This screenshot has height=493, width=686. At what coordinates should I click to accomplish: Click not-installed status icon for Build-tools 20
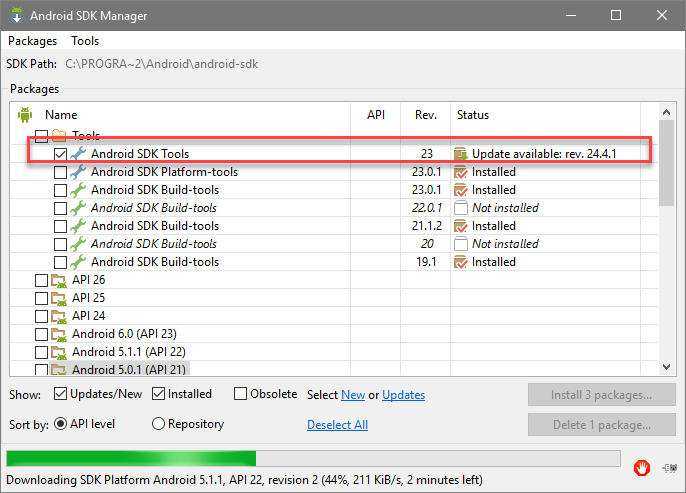(461, 244)
